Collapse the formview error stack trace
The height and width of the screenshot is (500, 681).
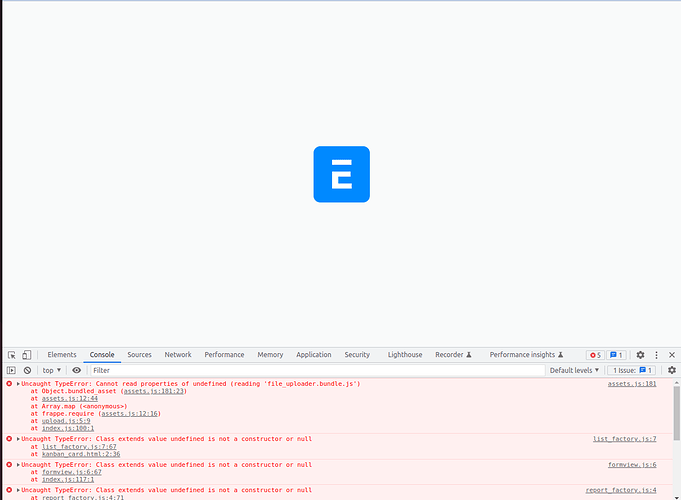pos(18,465)
